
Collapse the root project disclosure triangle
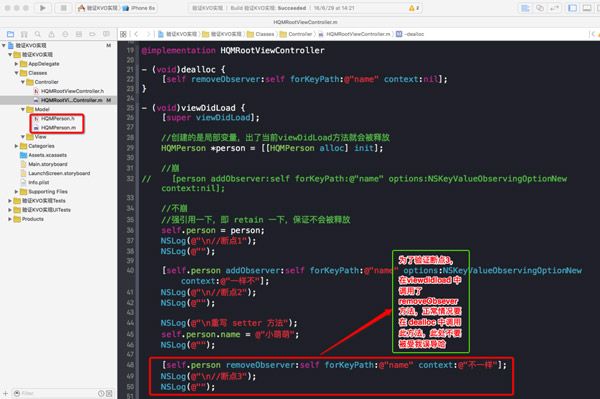[x=4, y=45]
